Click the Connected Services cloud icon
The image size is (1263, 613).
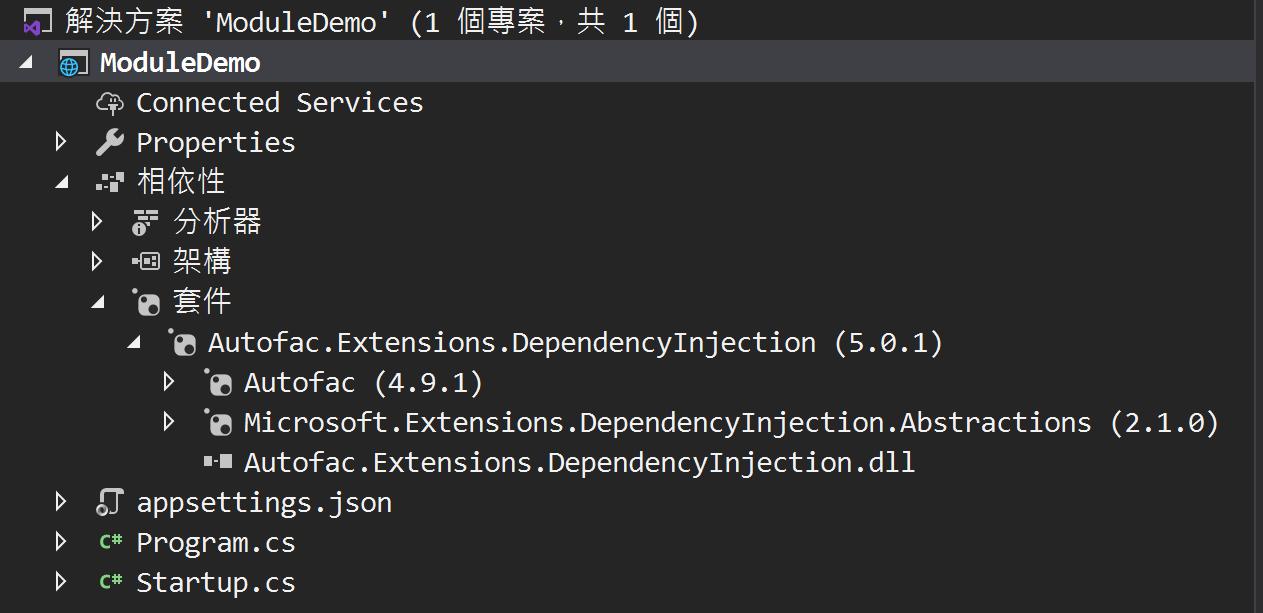[x=109, y=103]
